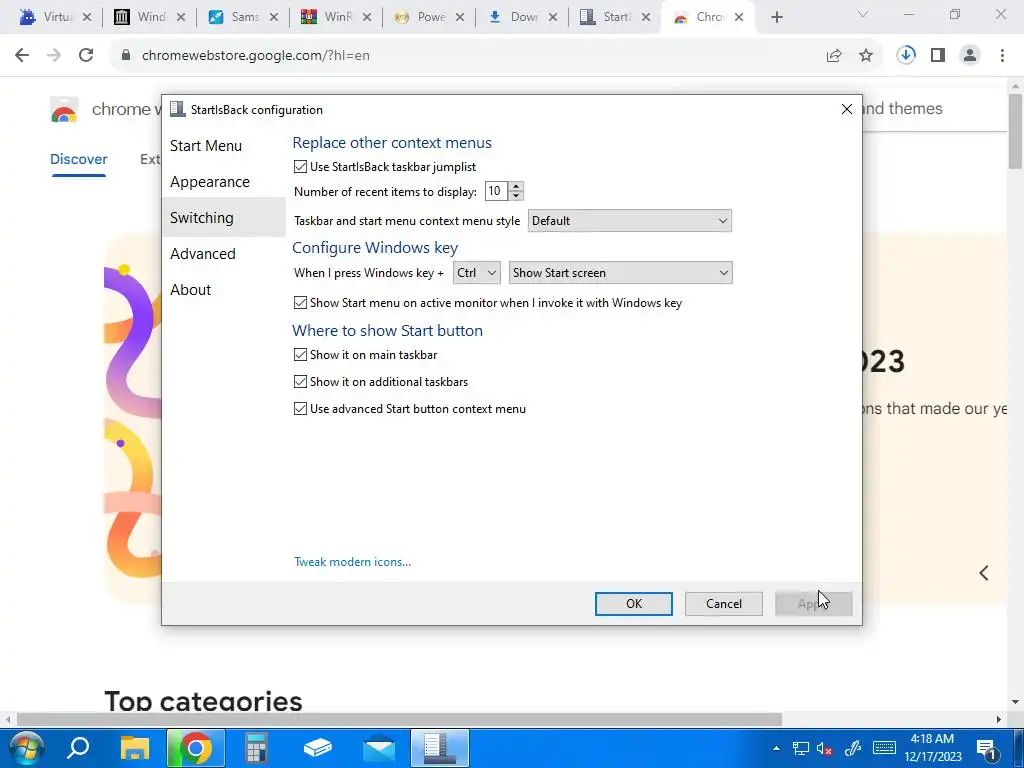Click StartIsBack taskbar icon

click(440, 748)
